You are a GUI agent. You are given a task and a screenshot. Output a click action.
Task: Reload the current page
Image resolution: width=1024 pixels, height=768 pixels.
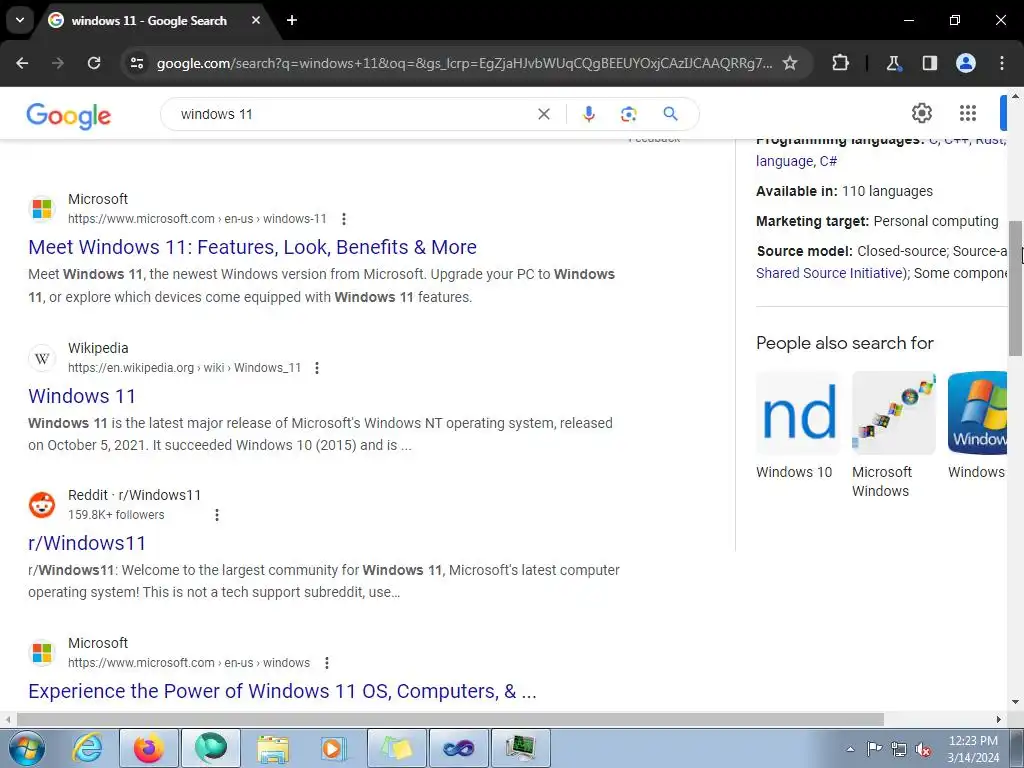(x=94, y=63)
